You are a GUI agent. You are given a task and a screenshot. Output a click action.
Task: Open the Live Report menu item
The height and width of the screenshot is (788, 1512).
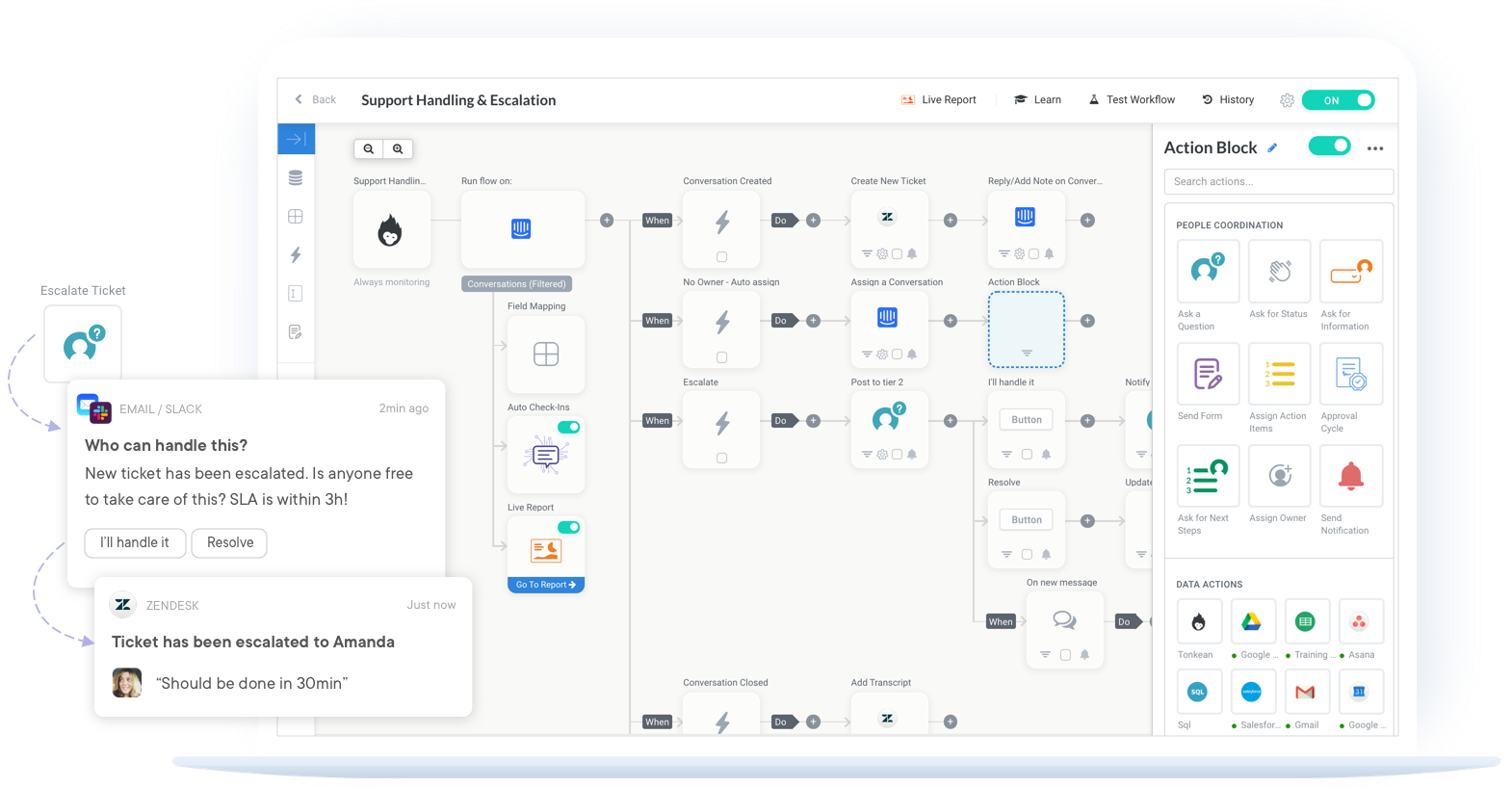(939, 100)
